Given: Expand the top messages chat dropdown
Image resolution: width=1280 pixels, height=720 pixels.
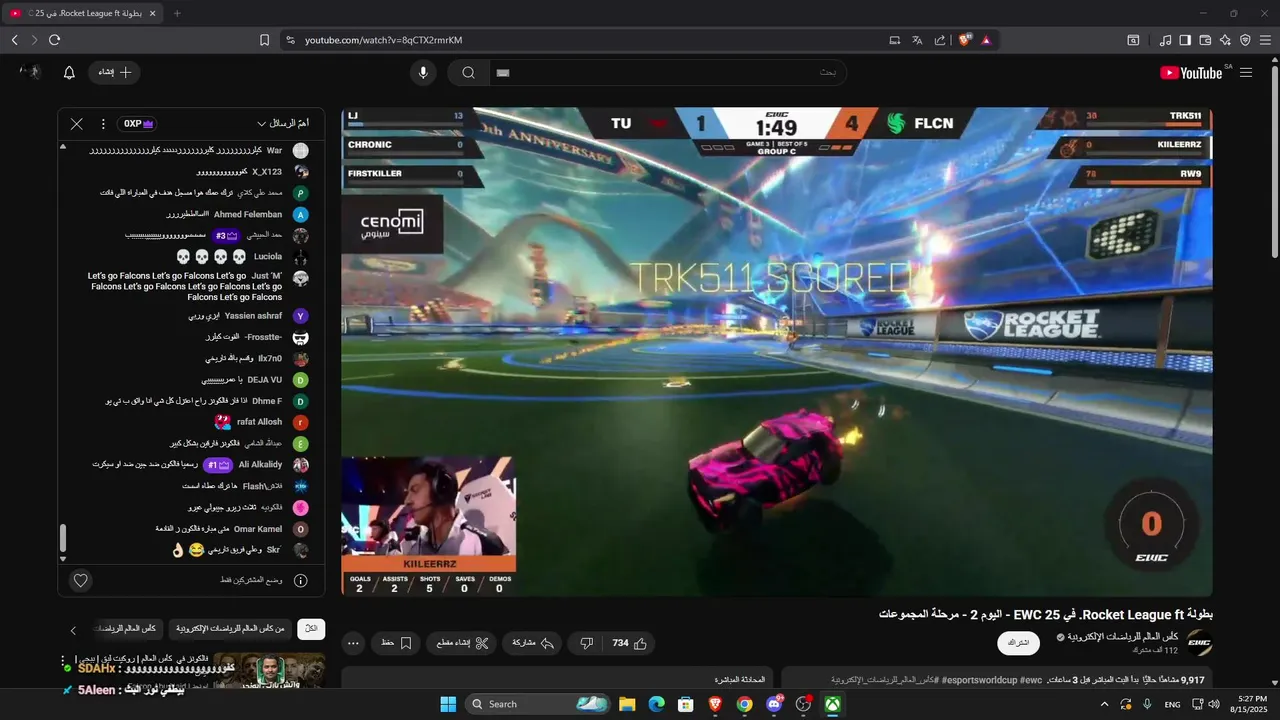Looking at the screenshot, I should tap(283, 124).
